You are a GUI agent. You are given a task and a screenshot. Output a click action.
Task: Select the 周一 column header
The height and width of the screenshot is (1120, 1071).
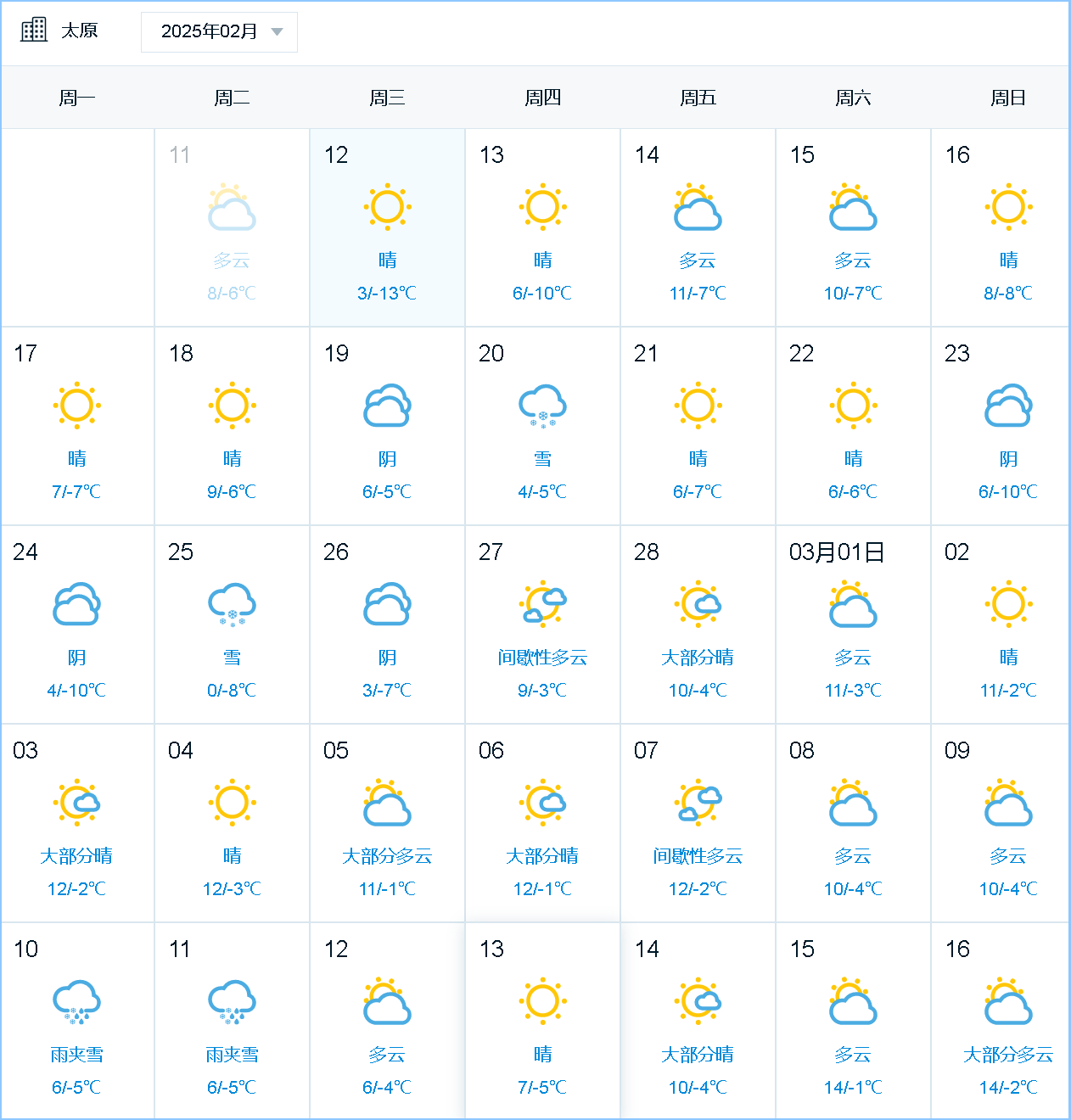click(77, 98)
